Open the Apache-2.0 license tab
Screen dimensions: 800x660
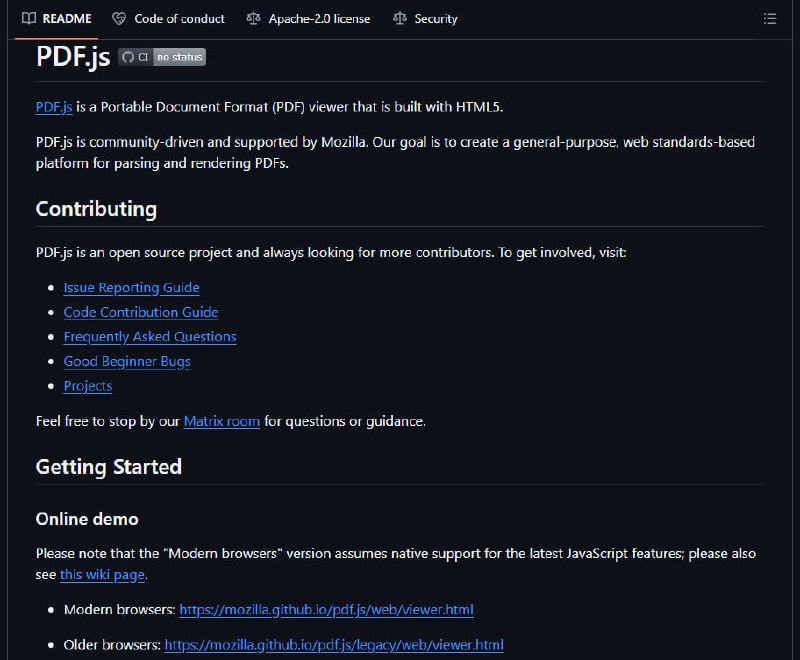coord(308,19)
